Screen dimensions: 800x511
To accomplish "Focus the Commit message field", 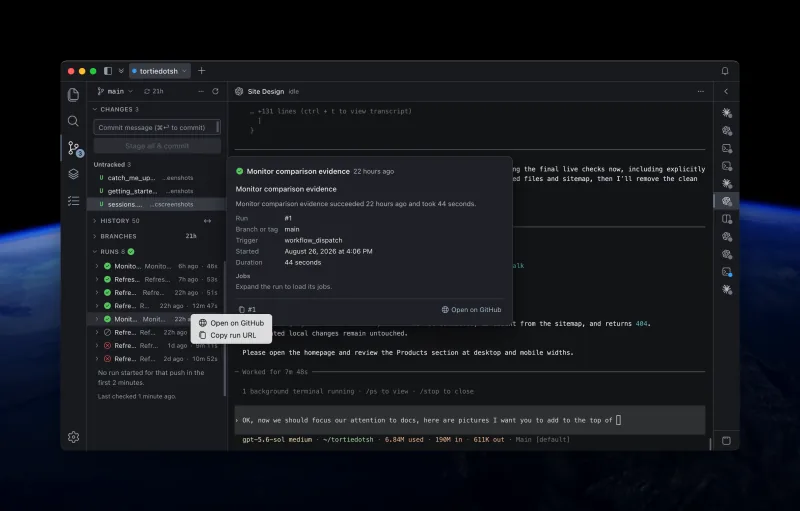I will point(157,127).
